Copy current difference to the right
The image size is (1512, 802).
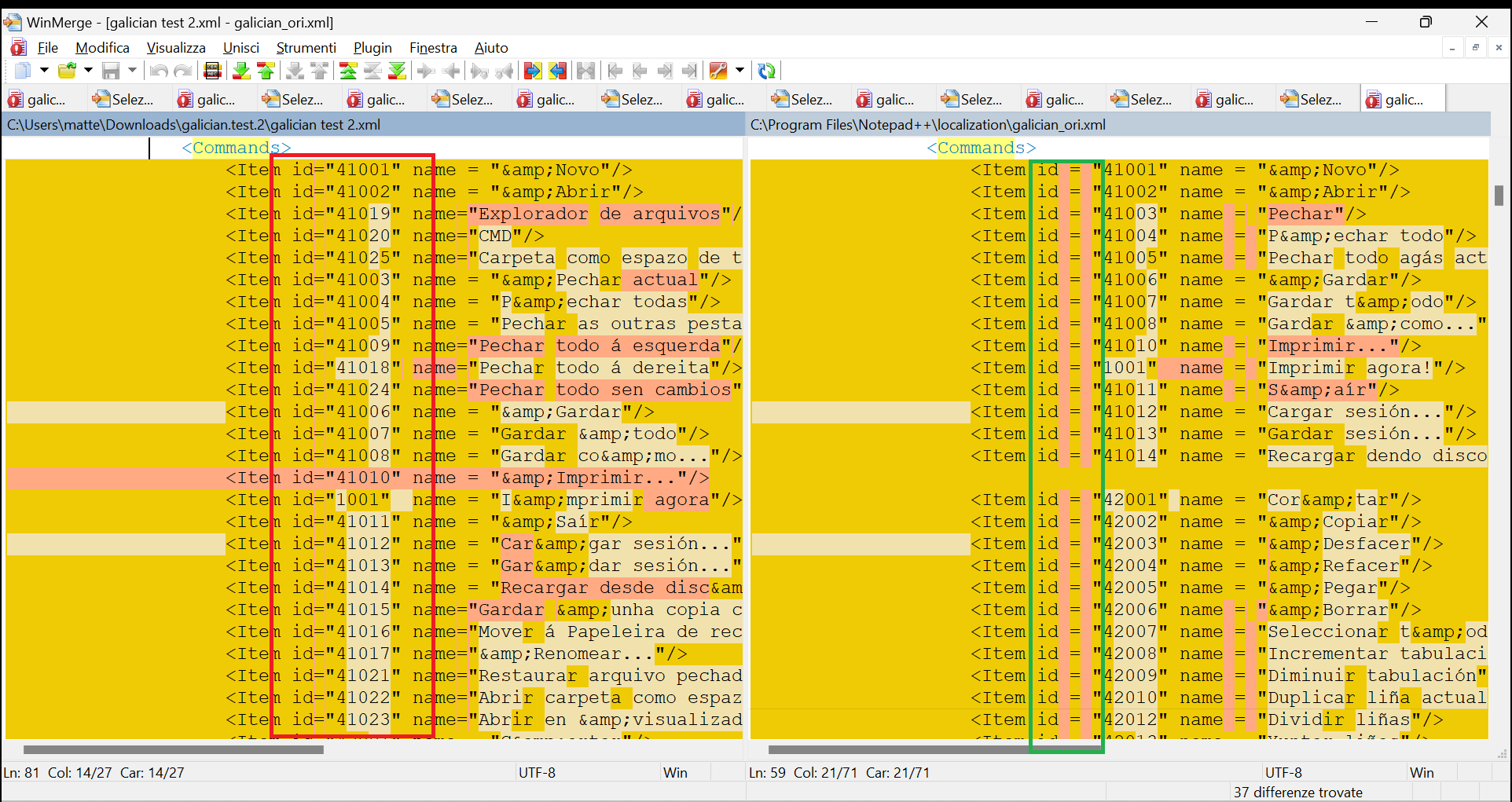coord(424,71)
